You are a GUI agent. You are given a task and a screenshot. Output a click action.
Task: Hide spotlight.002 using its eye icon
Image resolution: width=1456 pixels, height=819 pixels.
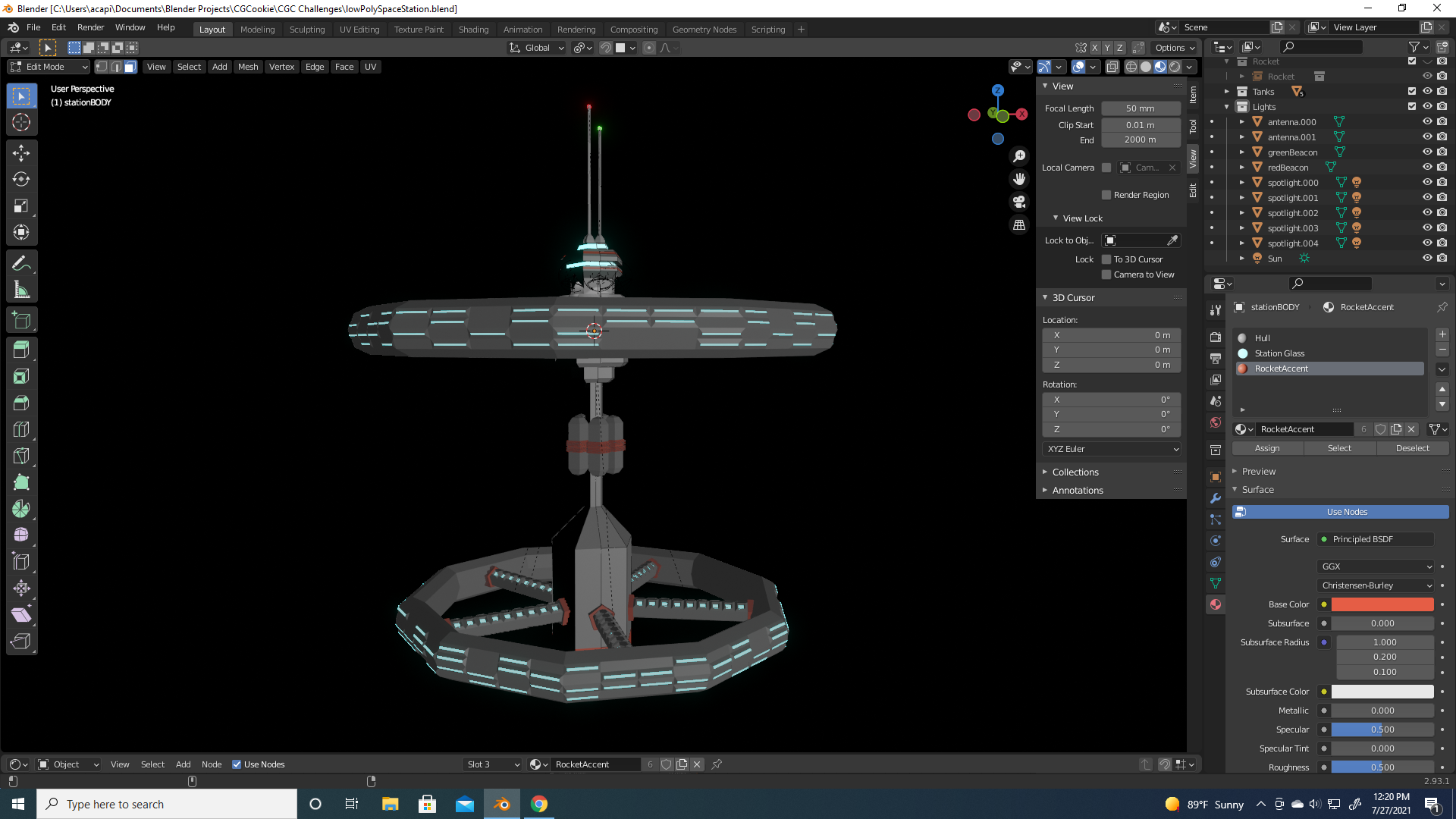[1426, 213]
